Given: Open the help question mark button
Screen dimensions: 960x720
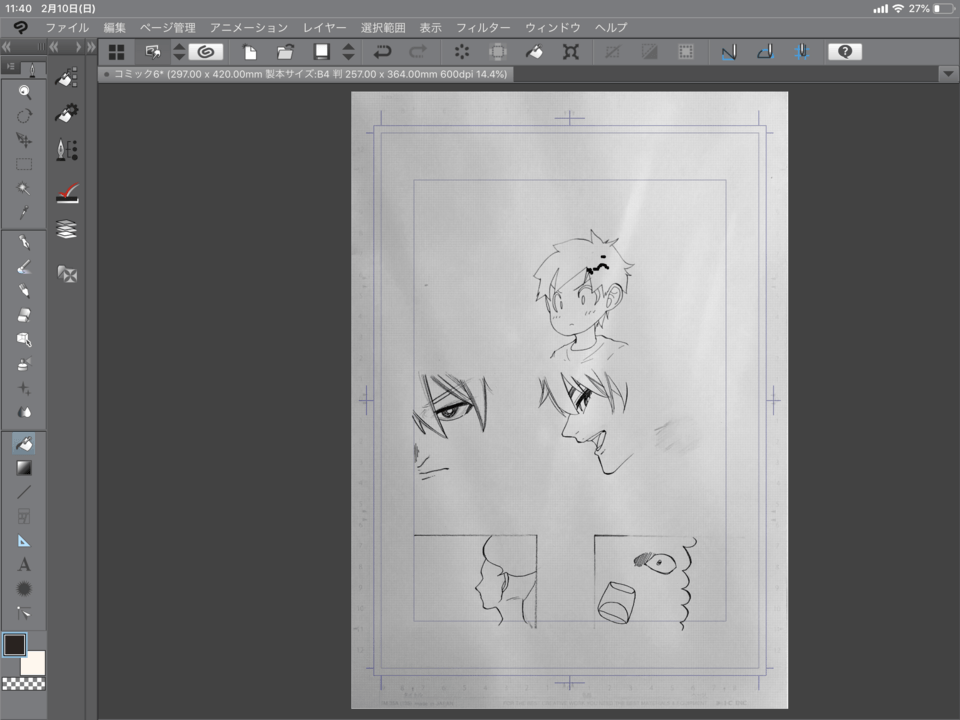Looking at the screenshot, I should [x=845, y=52].
